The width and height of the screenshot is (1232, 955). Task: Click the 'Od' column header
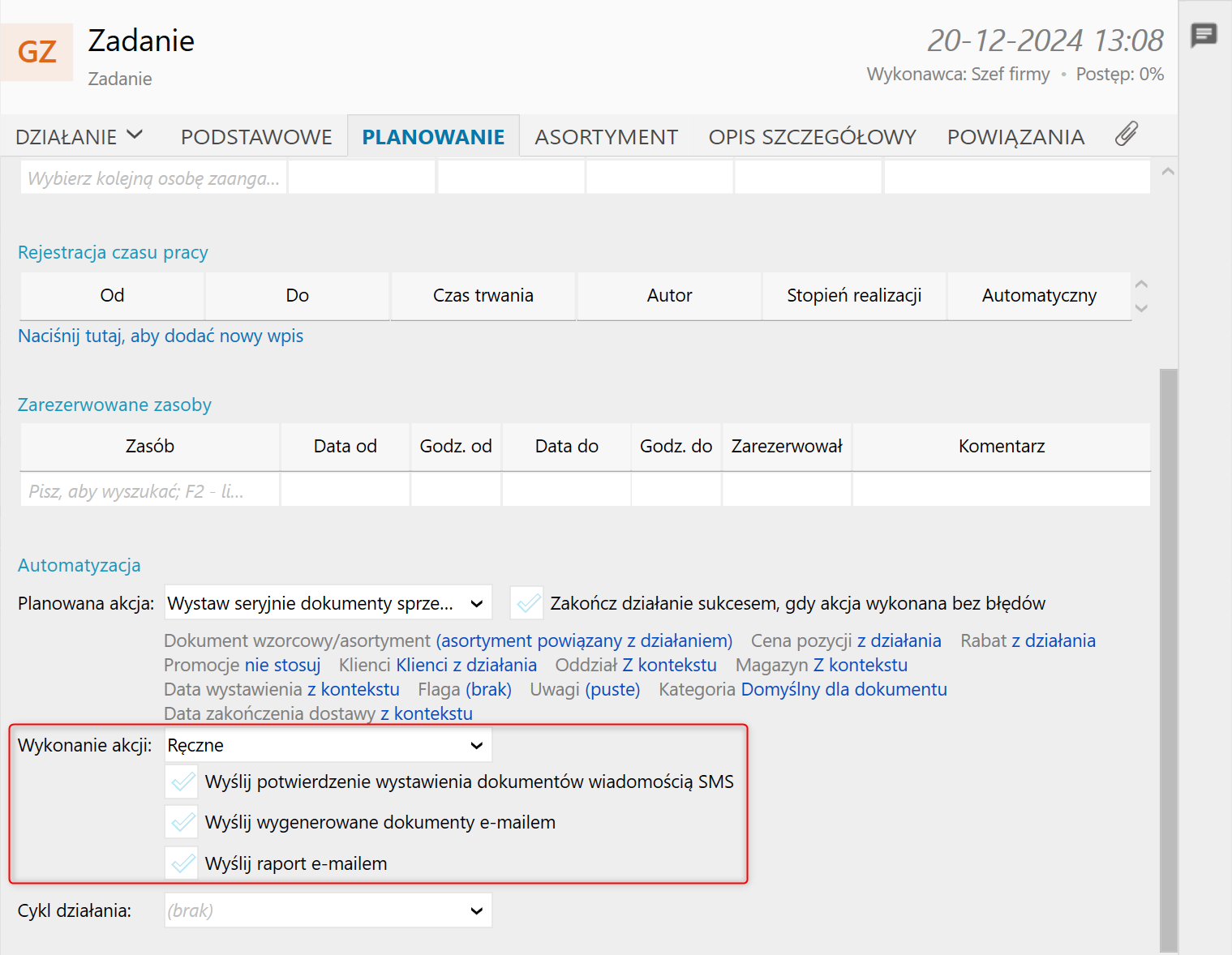click(x=112, y=295)
